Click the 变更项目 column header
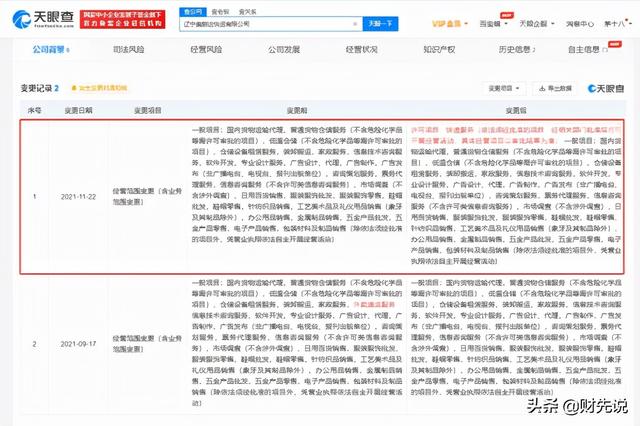Screen dimensions: 640x426 [x=148, y=110]
